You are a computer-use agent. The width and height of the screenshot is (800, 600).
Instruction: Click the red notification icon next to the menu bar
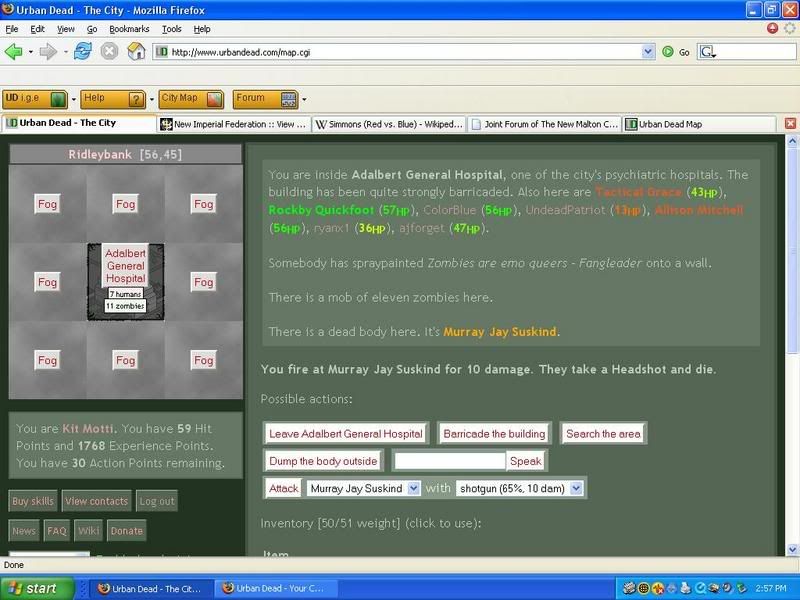772,29
